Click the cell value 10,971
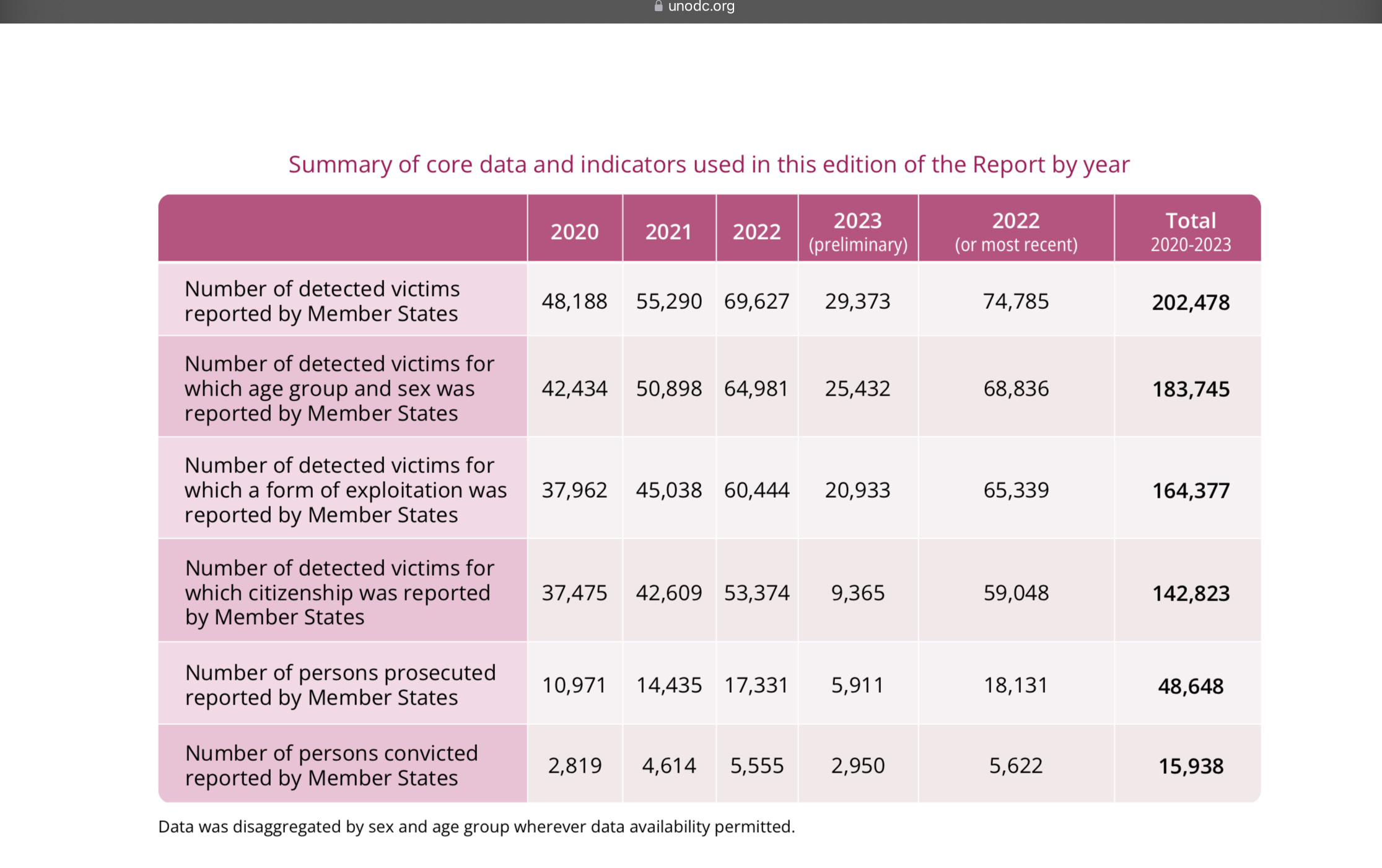 tap(574, 685)
